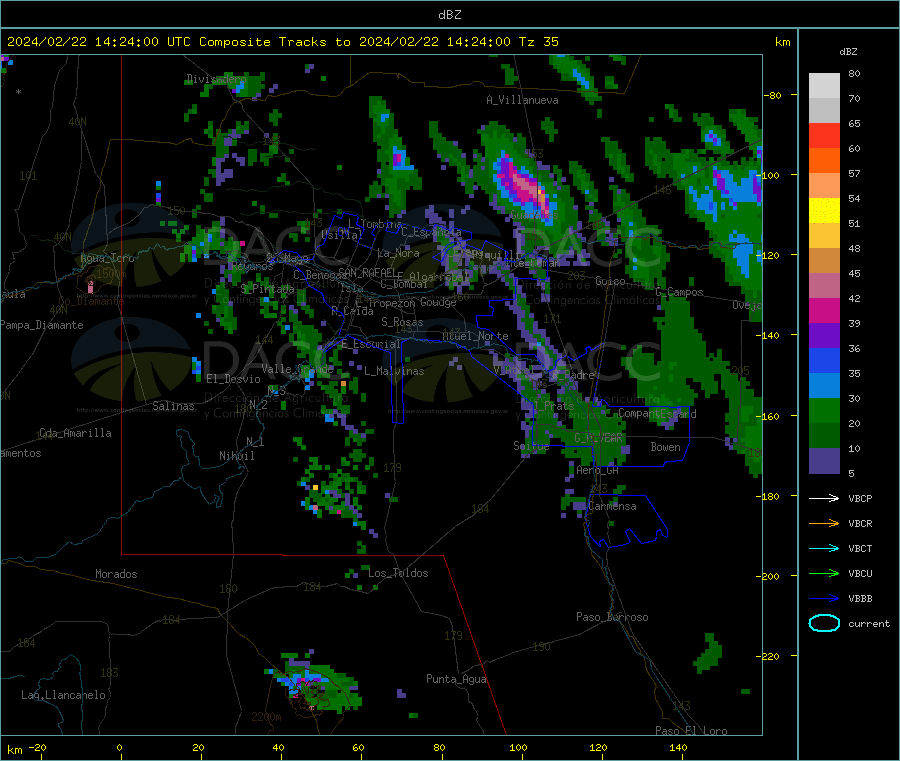Click the 'Punta_Agua' map label
900x761 pixels.
pyautogui.click(x=456, y=679)
